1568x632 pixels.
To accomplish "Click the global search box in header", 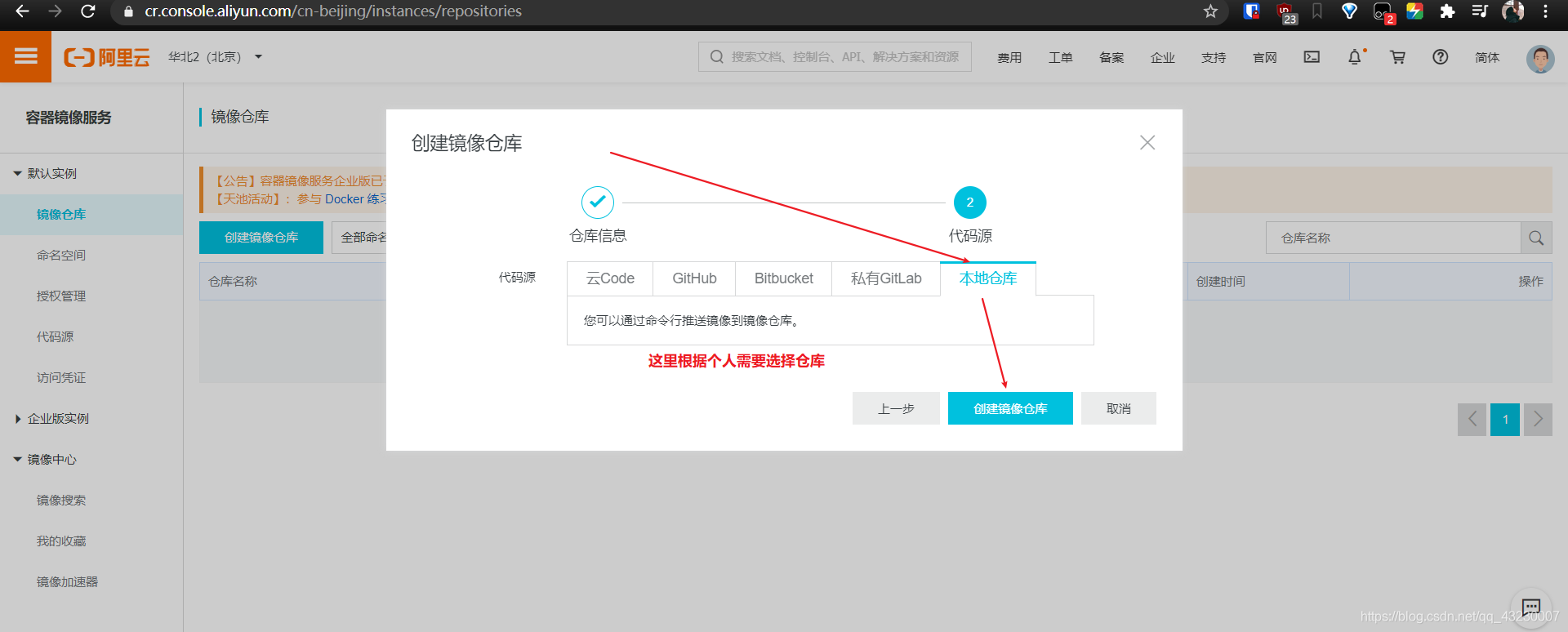I will pyautogui.click(x=835, y=57).
